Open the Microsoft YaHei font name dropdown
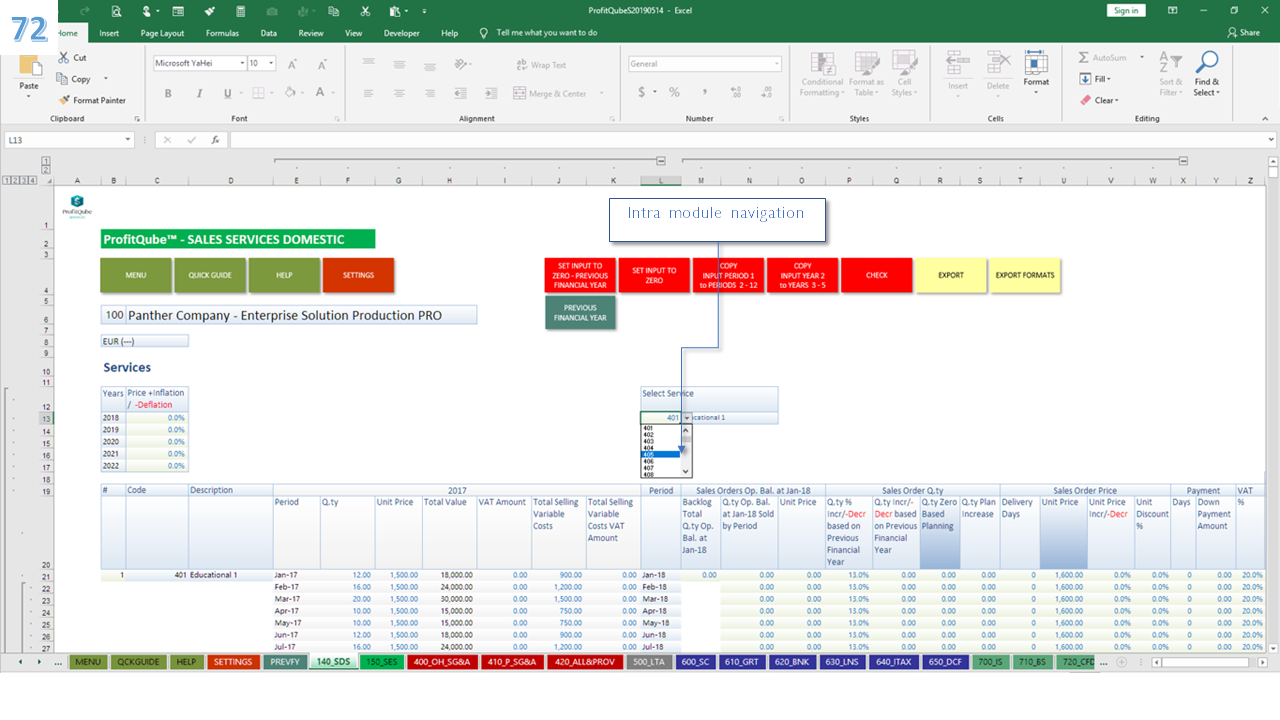Image resolution: width=1280 pixels, height=720 pixels. pyautogui.click(x=242, y=63)
